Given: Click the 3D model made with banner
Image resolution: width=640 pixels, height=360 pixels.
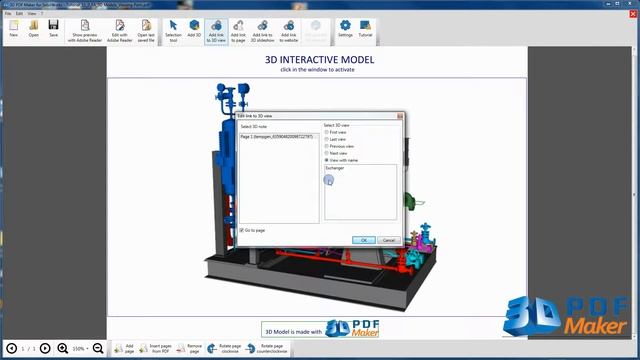Looking at the screenshot, I should click(x=321, y=329).
